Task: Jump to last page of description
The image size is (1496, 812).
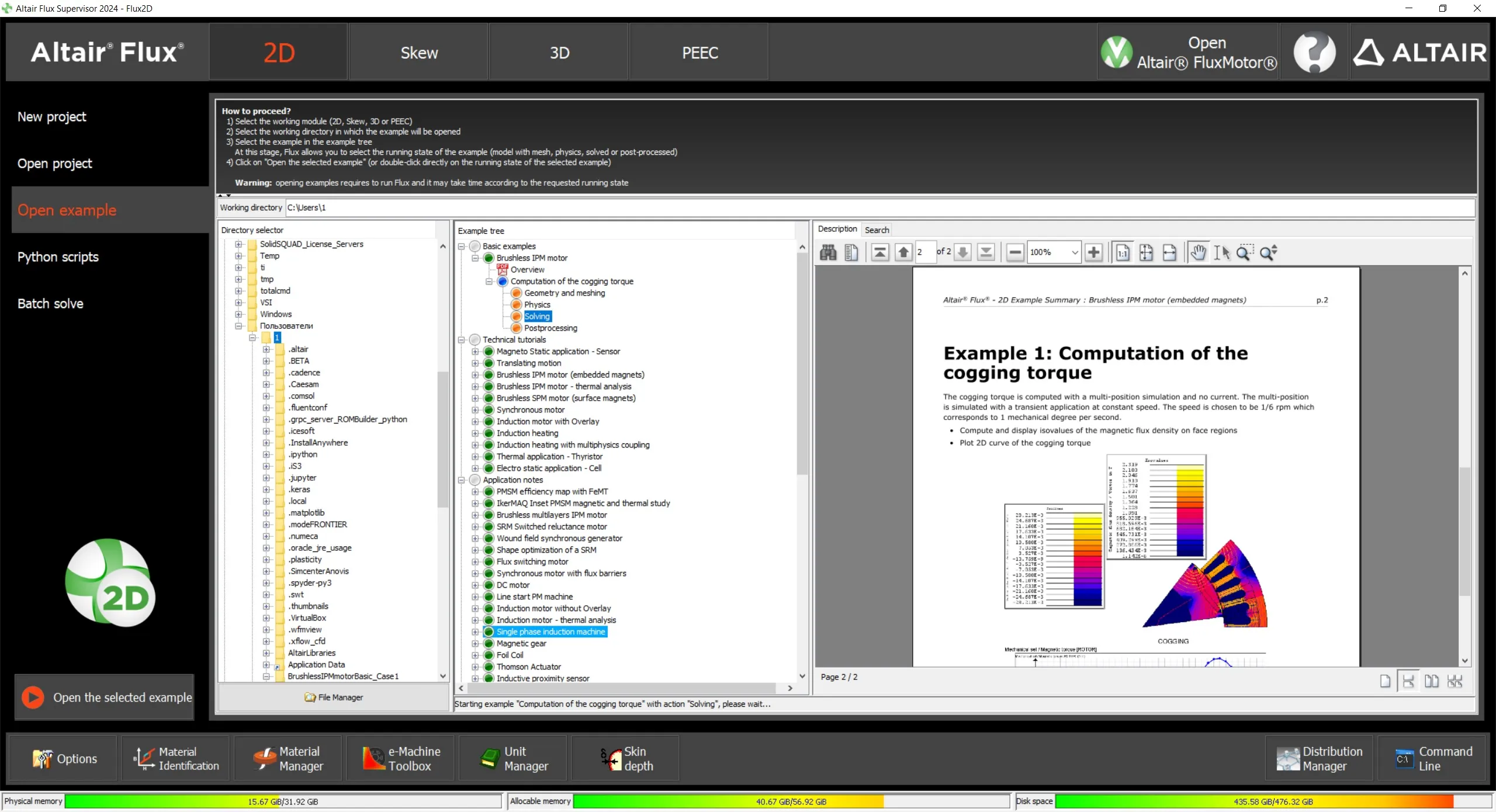Action: point(986,252)
